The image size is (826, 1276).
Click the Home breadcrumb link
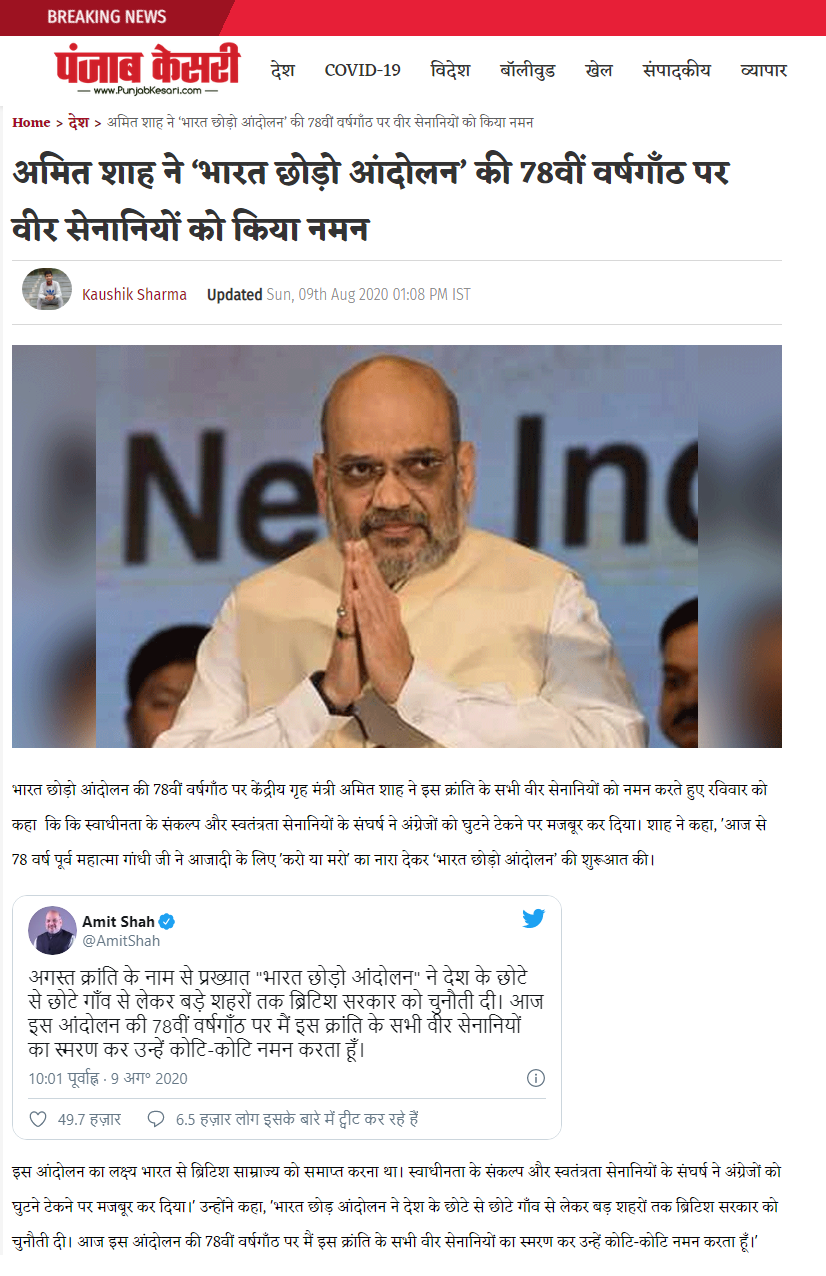coord(31,122)
